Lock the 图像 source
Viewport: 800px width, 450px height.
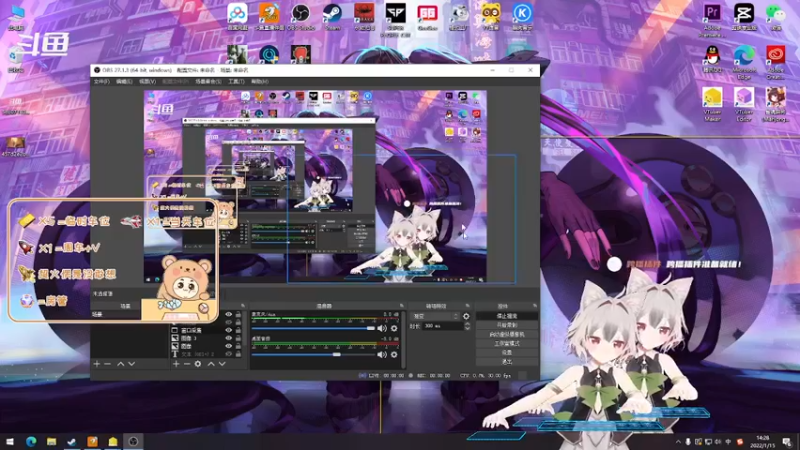point(238,346)
